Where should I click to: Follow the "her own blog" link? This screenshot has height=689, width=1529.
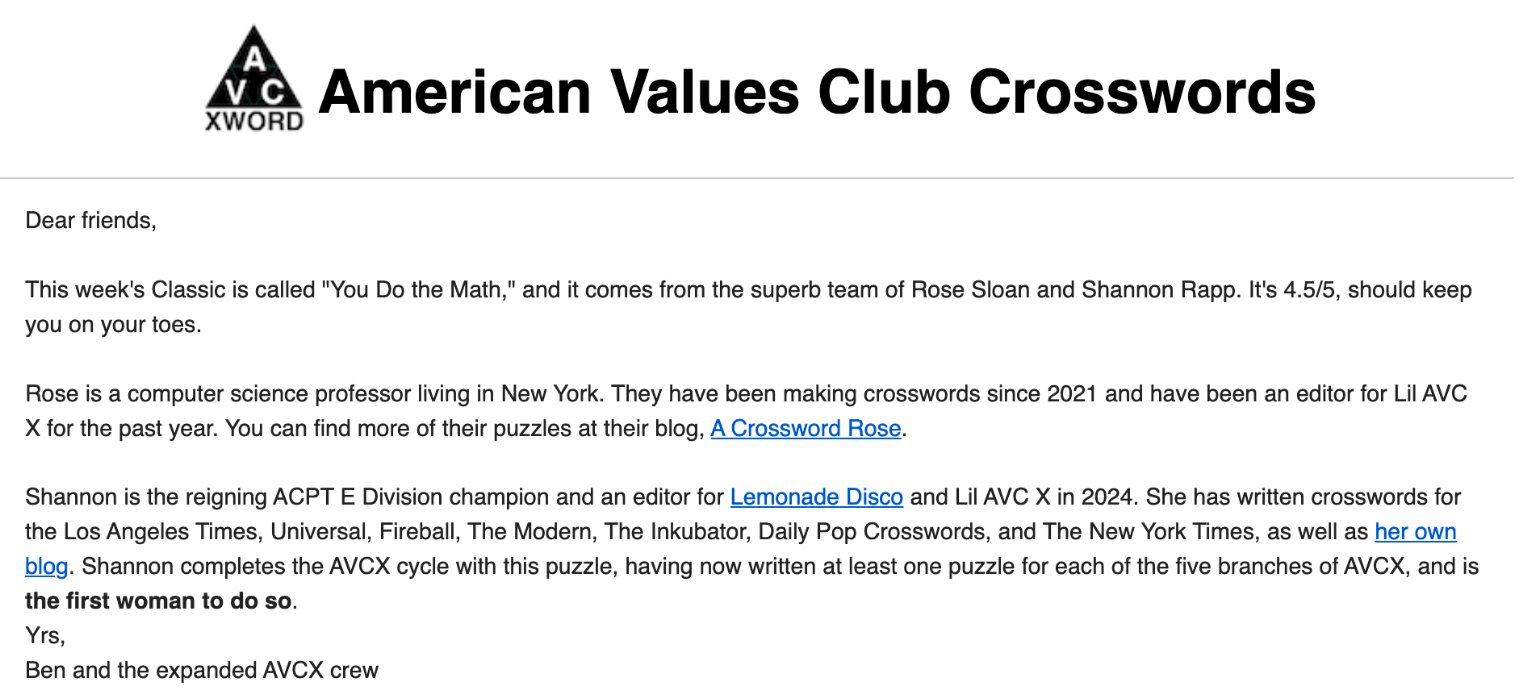tap(1415, 531)
